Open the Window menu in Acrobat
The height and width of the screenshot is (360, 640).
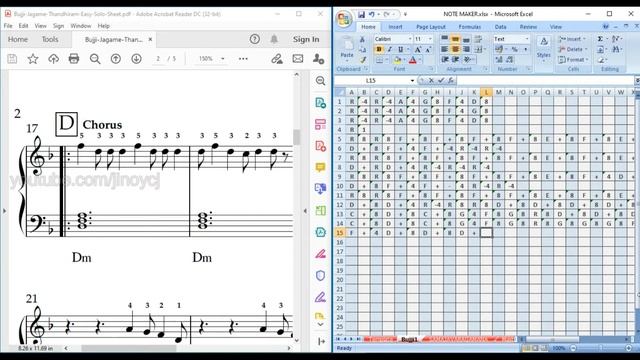80,26
